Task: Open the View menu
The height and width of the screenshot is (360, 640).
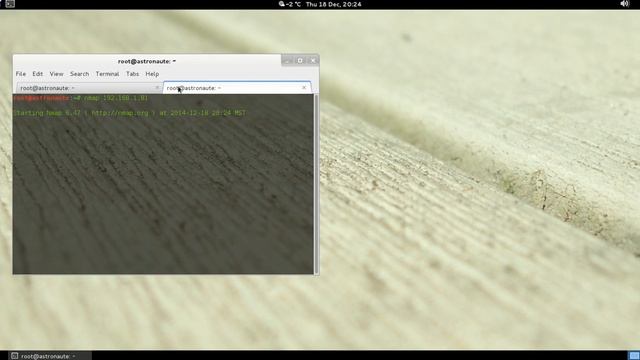Action: (x=56, y=74)
